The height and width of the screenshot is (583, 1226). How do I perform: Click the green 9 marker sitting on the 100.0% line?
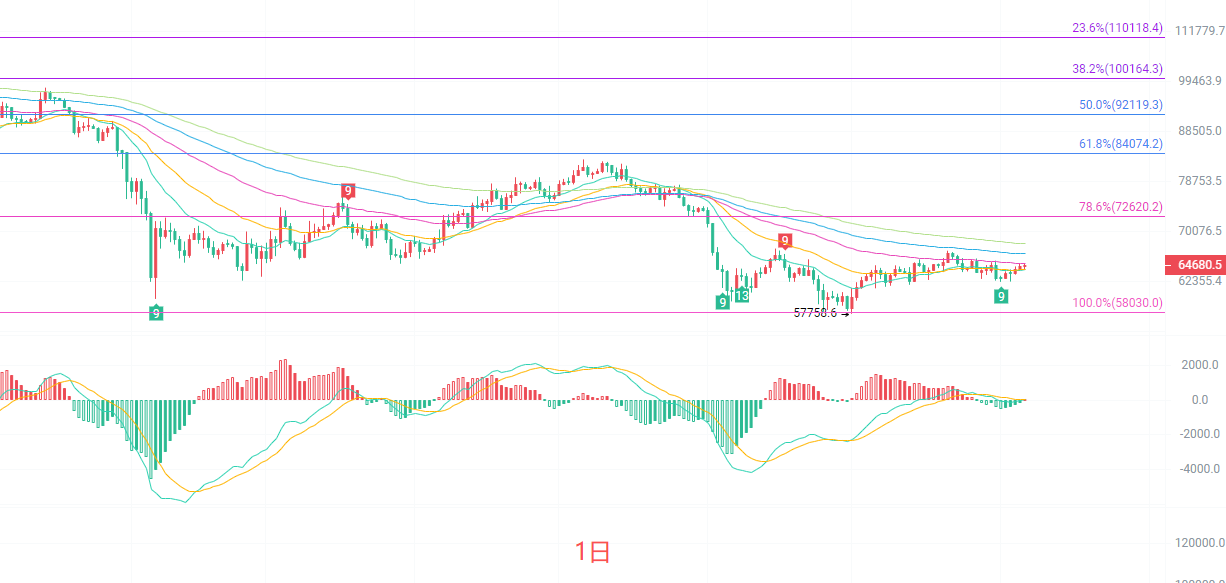(x=156, y=313)
